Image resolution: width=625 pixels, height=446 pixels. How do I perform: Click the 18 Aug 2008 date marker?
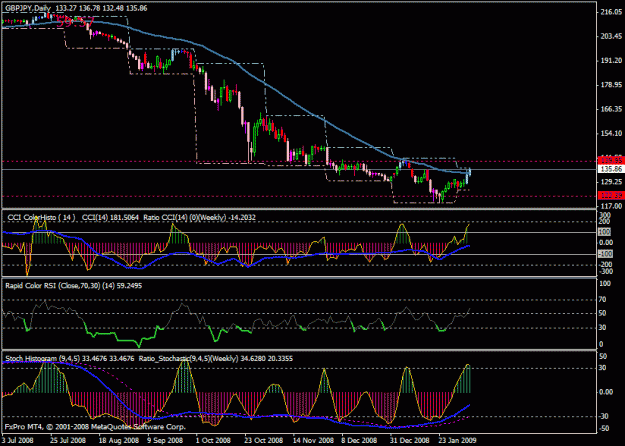[x=118, y=440]
